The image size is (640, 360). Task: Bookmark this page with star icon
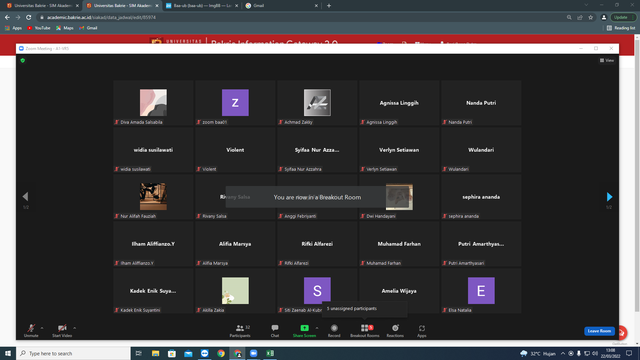[591, 18]
